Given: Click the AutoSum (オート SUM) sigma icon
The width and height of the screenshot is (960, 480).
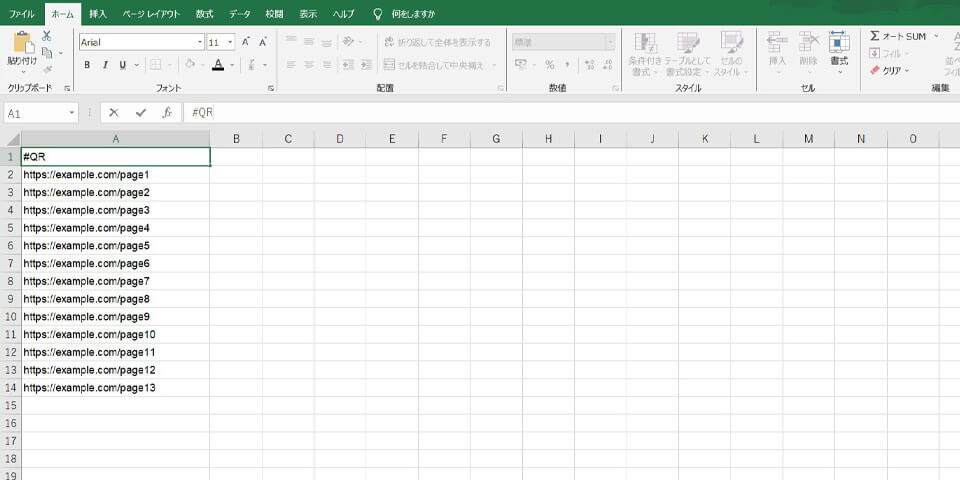Looking at the screenshot, I should (875, 36).
